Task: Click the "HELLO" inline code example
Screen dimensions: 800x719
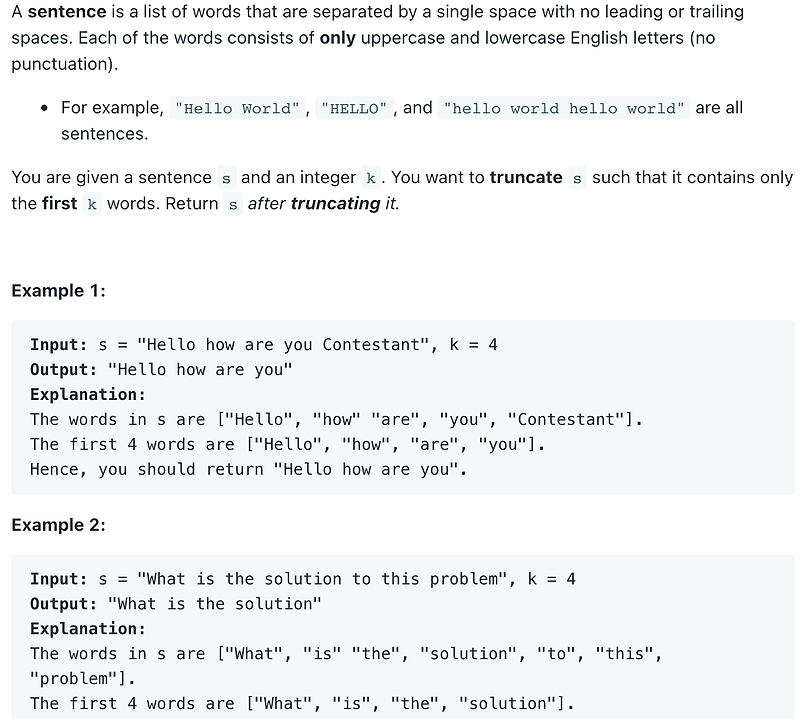Action: (354, 108)
